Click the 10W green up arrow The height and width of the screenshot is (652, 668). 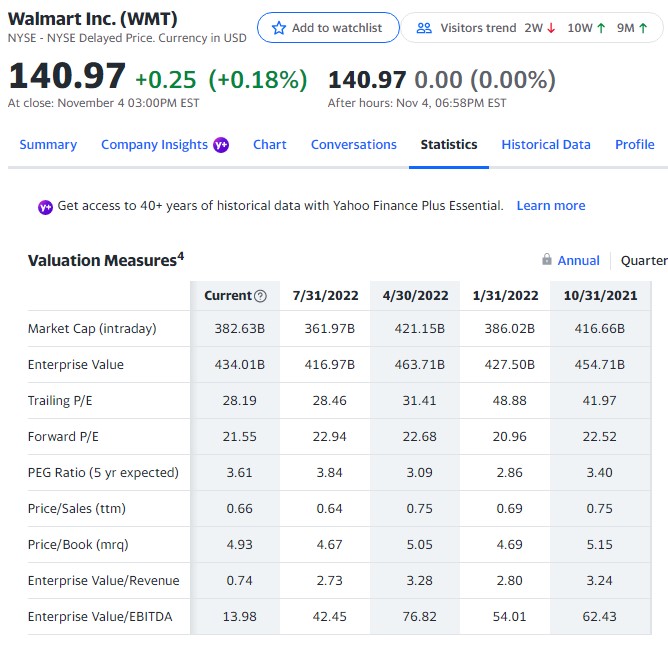601,28
